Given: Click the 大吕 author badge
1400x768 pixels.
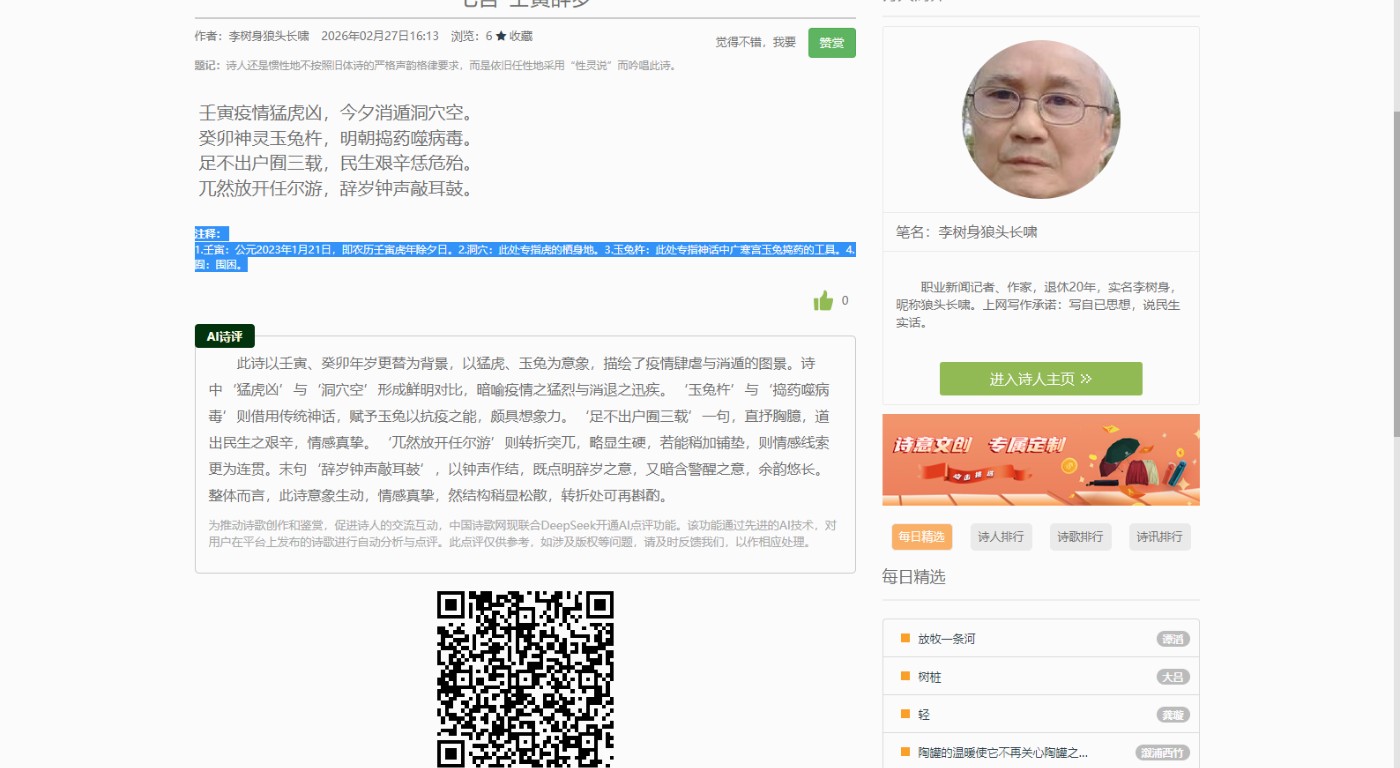Looking at the screenshot, I should point(1172,677).
